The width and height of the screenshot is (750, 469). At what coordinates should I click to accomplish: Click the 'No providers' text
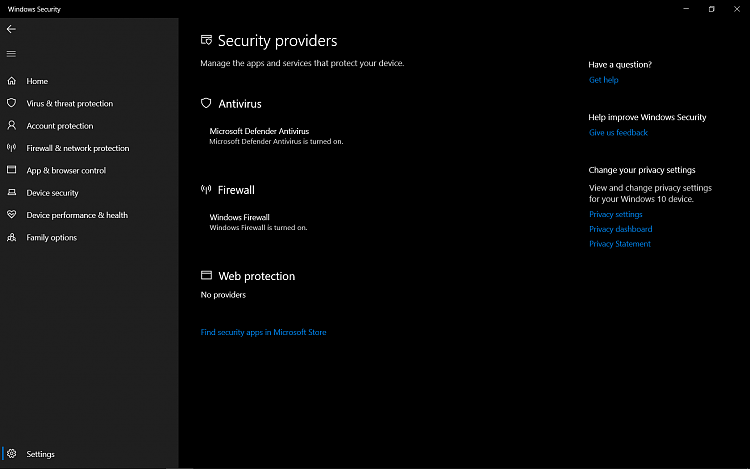point(223,295)
